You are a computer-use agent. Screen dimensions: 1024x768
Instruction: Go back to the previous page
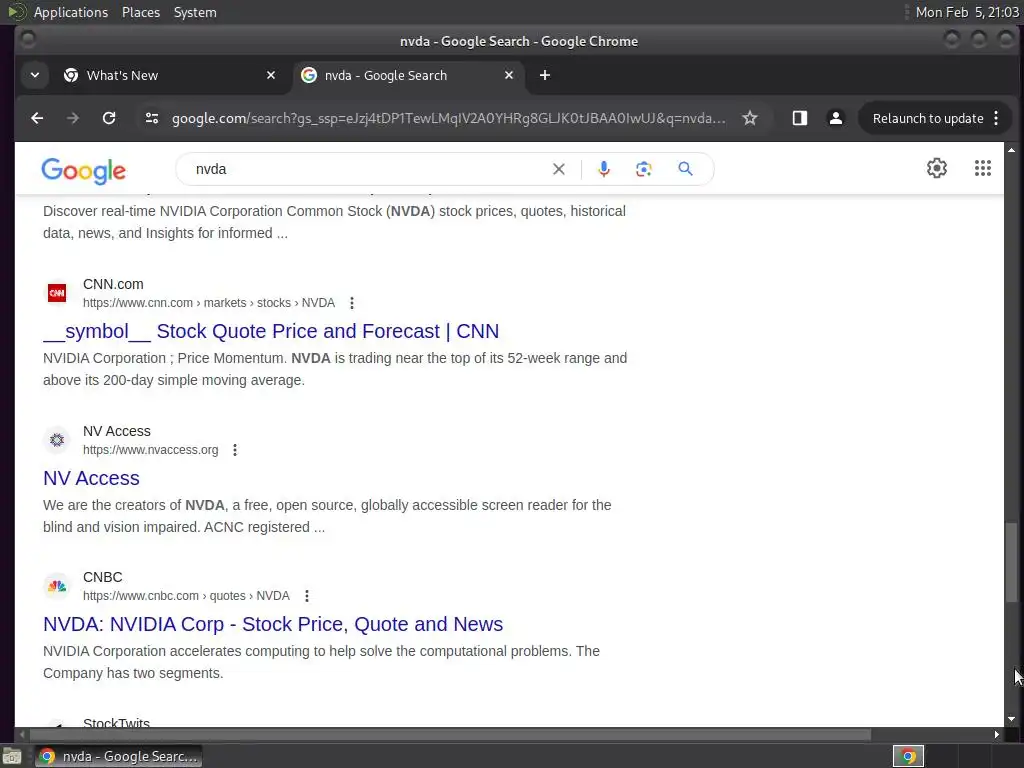coord(37,118)
